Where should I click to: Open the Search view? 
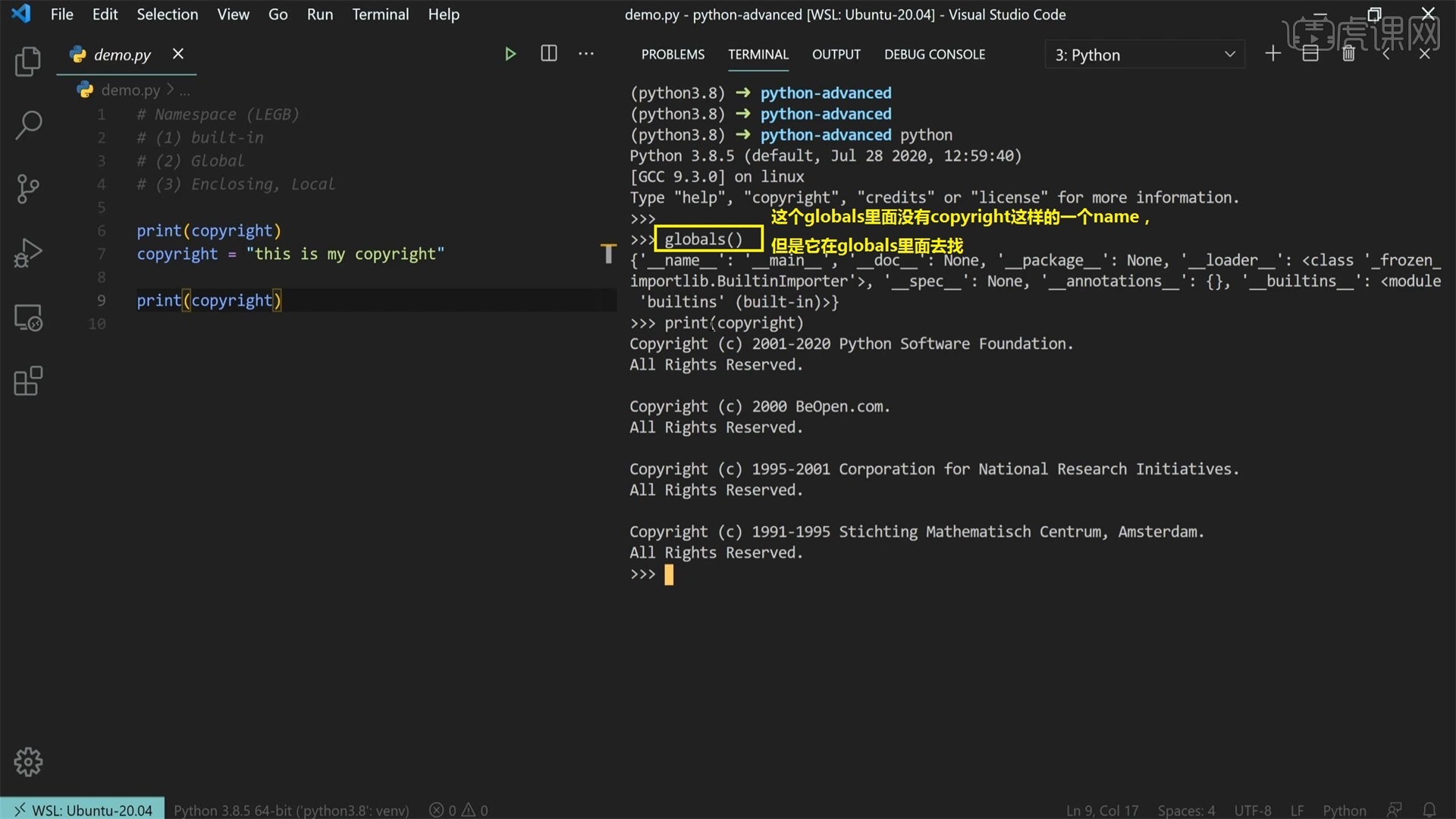28,125
